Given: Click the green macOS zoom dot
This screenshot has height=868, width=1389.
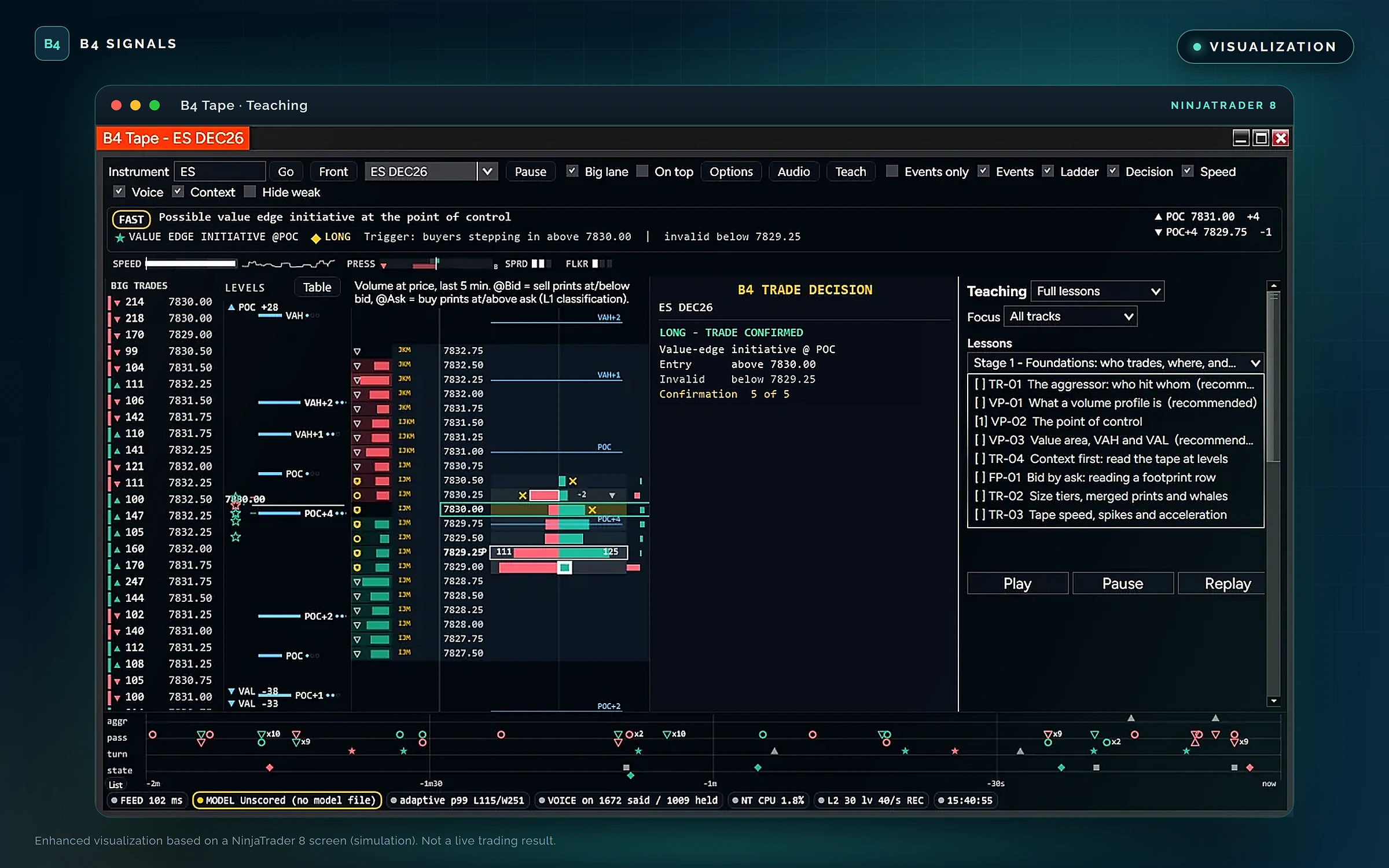Looking at the screenshot, I should click(155, 105).
